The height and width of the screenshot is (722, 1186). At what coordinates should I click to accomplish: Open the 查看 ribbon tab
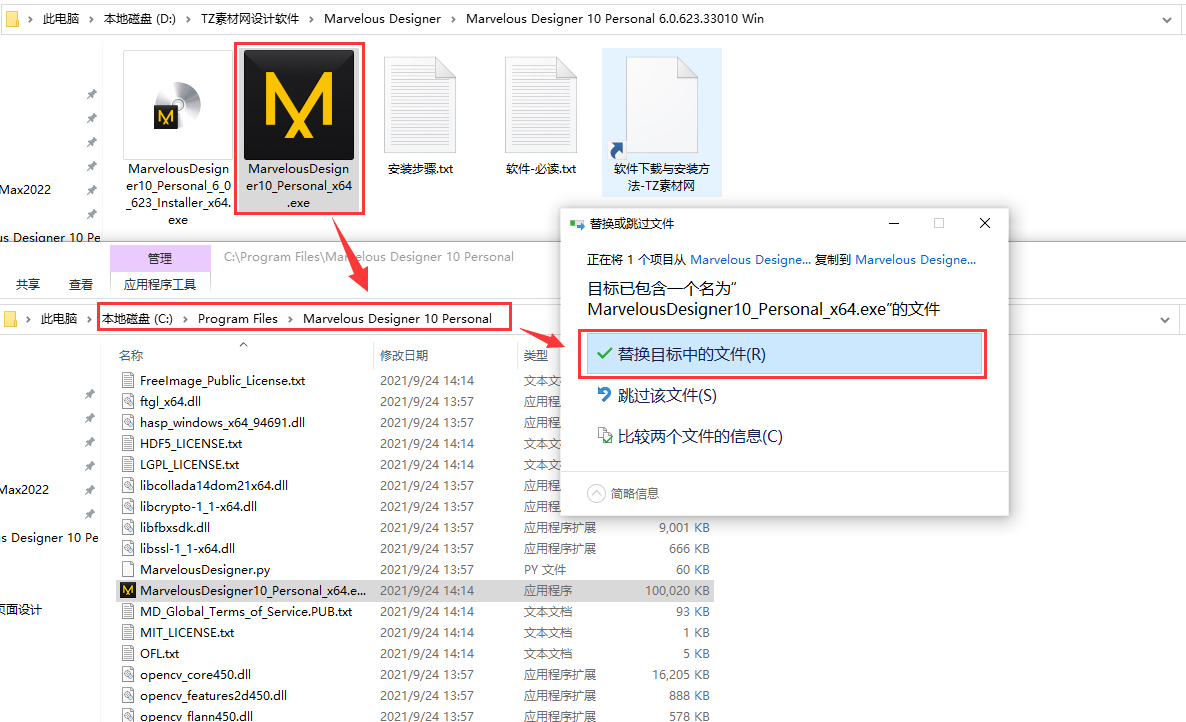tap(81, 284)
